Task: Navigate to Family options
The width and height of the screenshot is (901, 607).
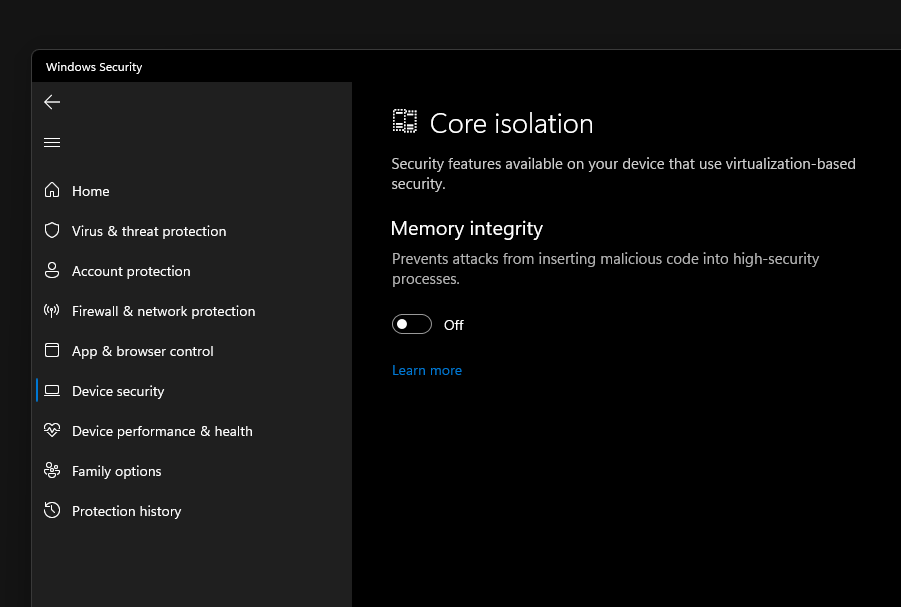Action: pyautogui.click(x=116, y=471)
